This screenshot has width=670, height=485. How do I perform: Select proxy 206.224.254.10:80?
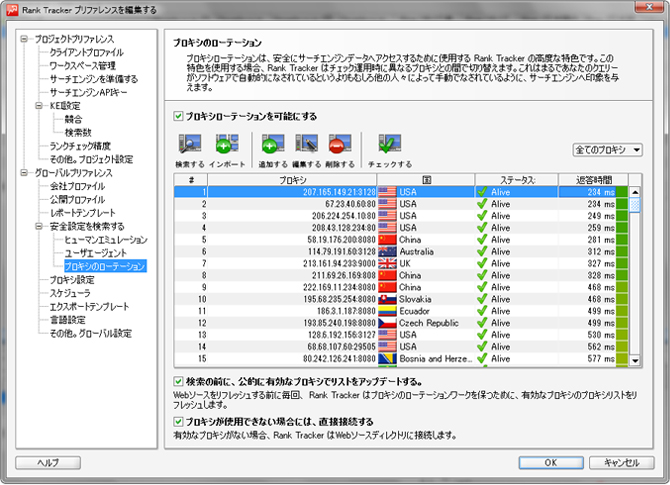(344, 216)
